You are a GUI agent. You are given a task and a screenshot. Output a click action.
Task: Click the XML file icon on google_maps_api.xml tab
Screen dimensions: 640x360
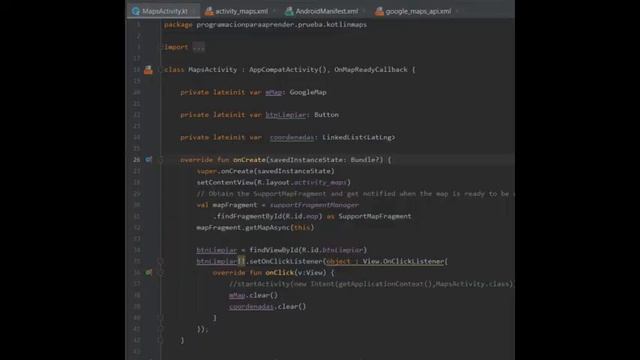click(x=379, y=11)
